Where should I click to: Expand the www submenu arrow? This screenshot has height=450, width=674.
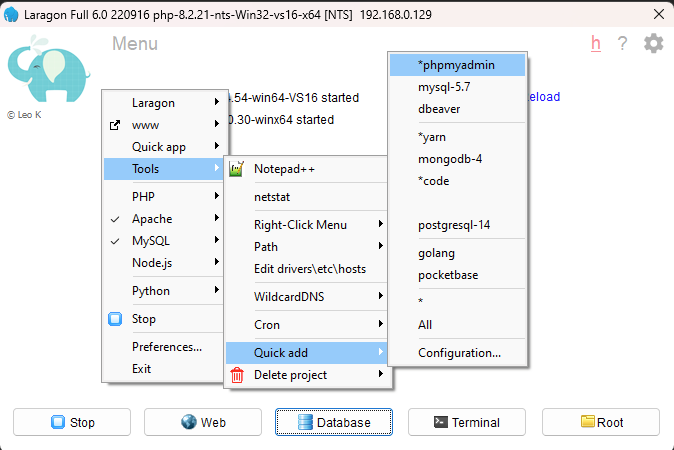point(217,124)
